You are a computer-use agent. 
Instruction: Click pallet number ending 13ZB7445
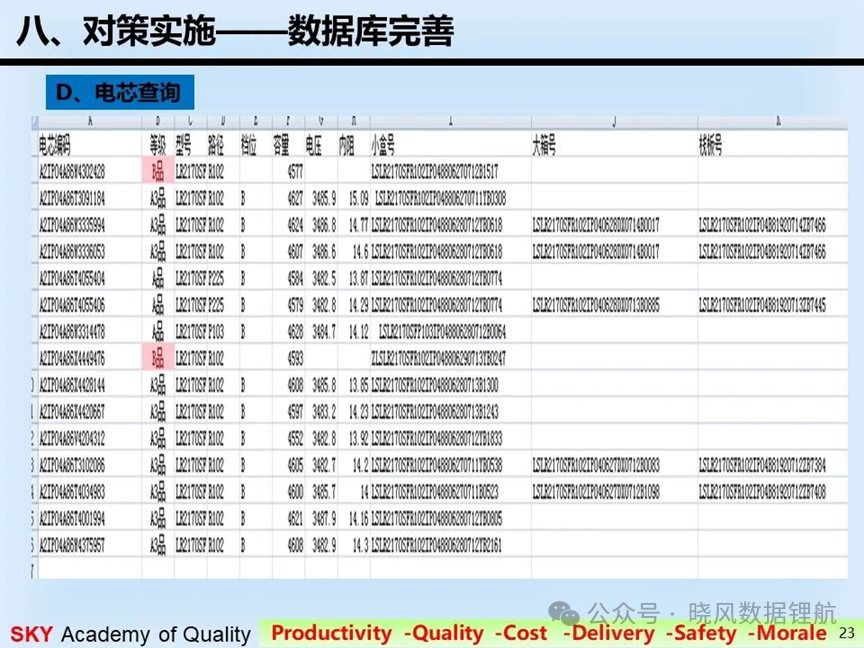[x=763, y=305]
